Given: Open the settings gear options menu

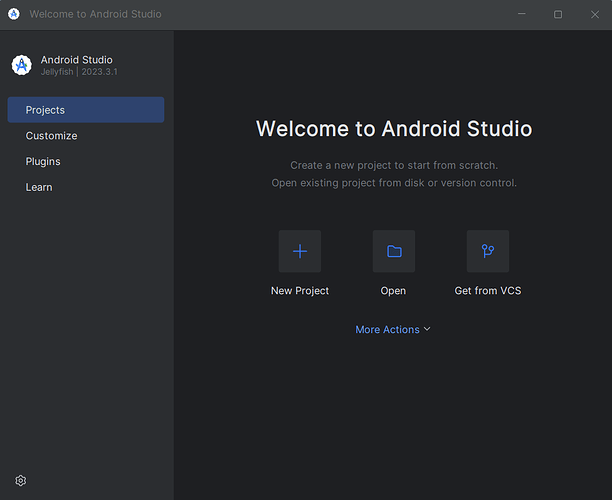Looking at the screenshot, I should pyautogui.click(x=21, y=480).
